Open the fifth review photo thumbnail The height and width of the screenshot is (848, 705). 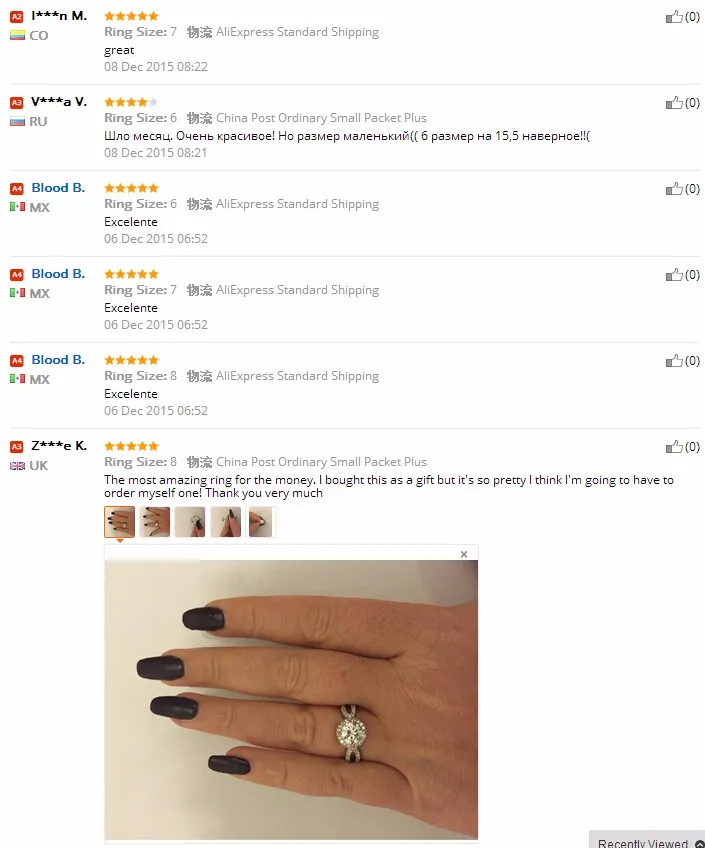[x=261, y=522]
